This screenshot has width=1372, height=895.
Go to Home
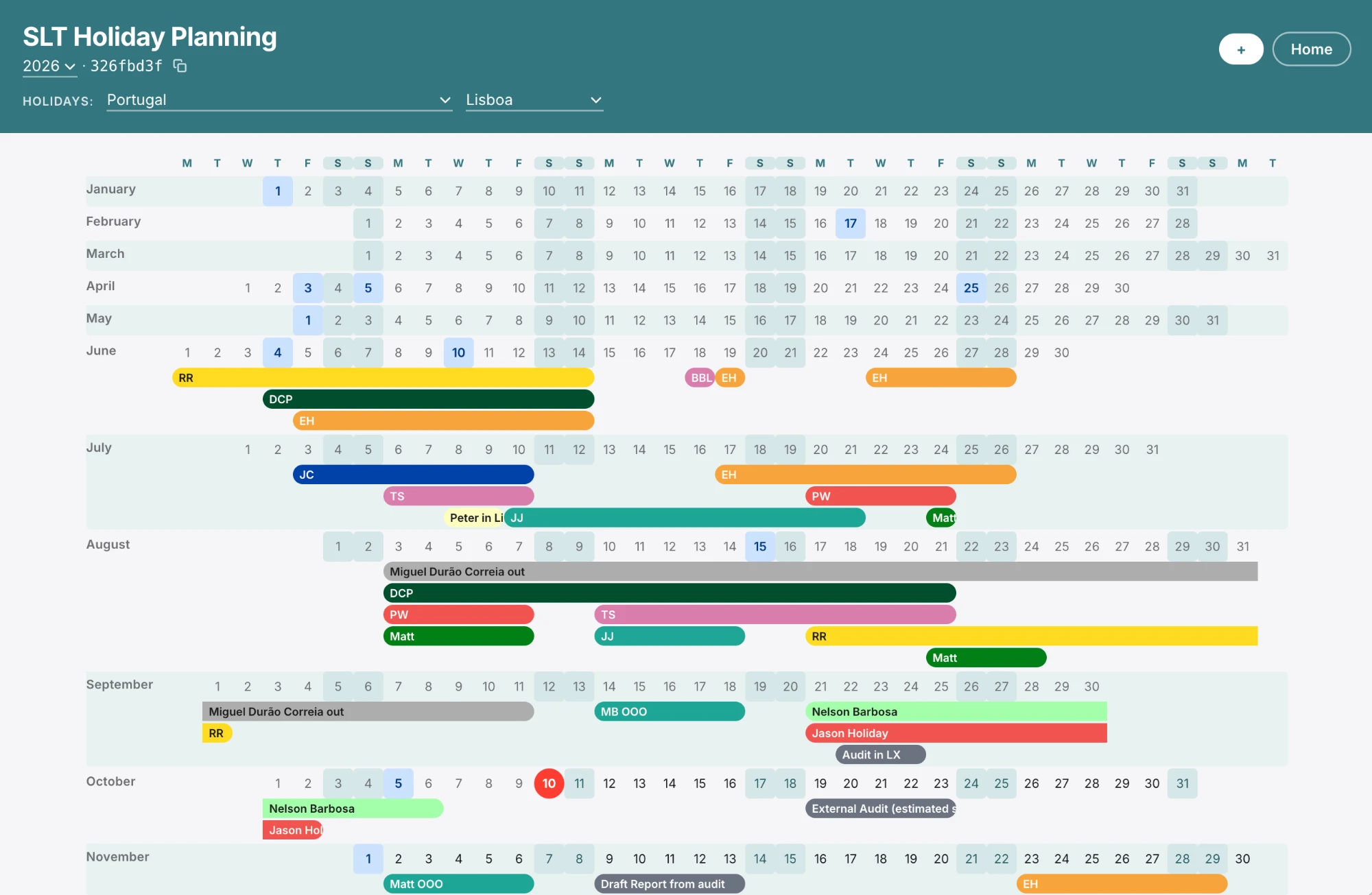[x=1311, y=49]
